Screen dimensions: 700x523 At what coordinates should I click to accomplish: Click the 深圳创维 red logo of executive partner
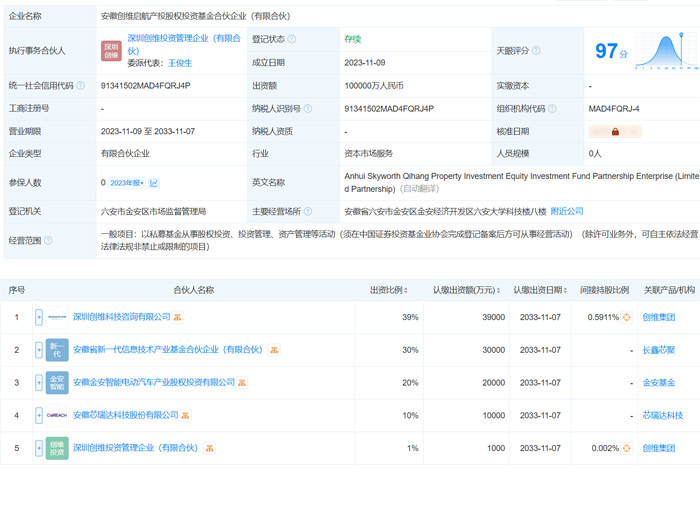[111, 51]
